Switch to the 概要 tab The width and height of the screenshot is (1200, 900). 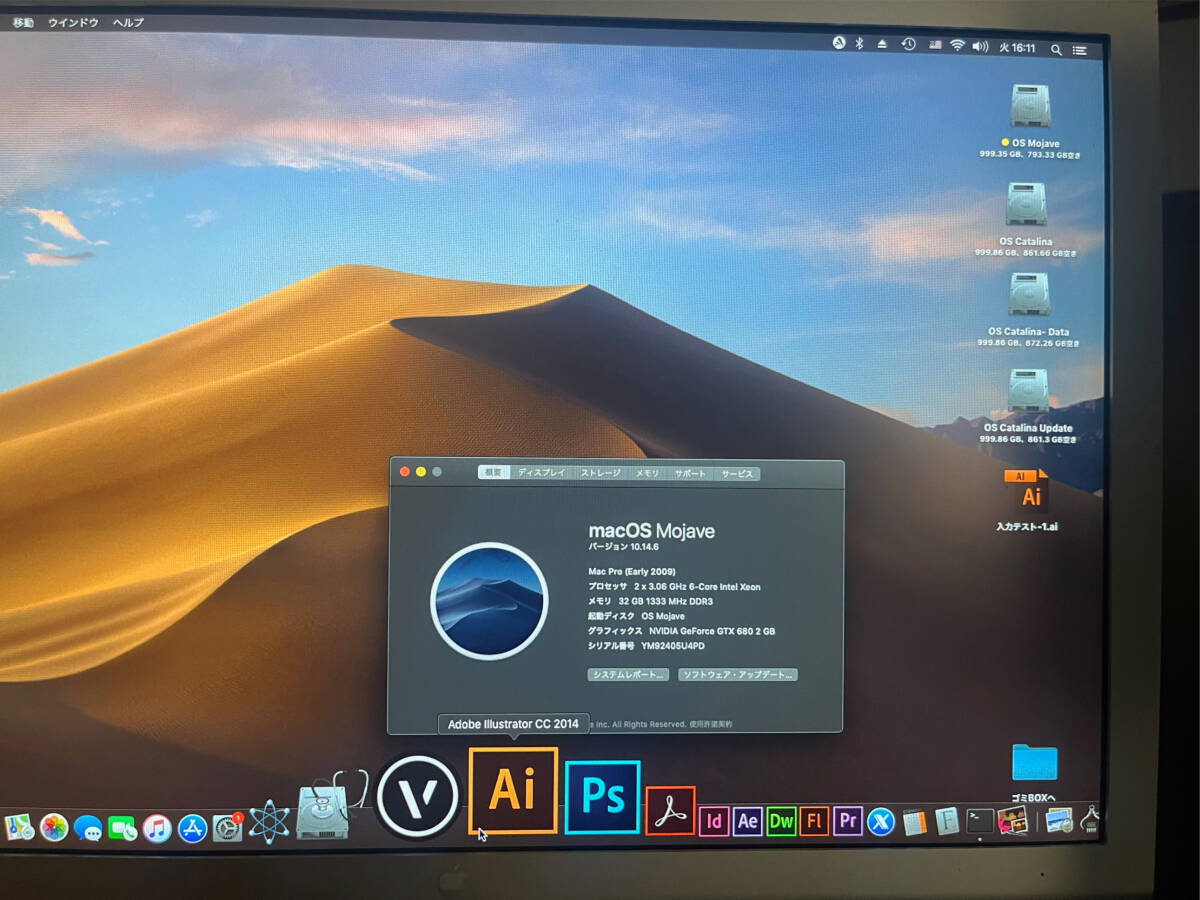494,473
